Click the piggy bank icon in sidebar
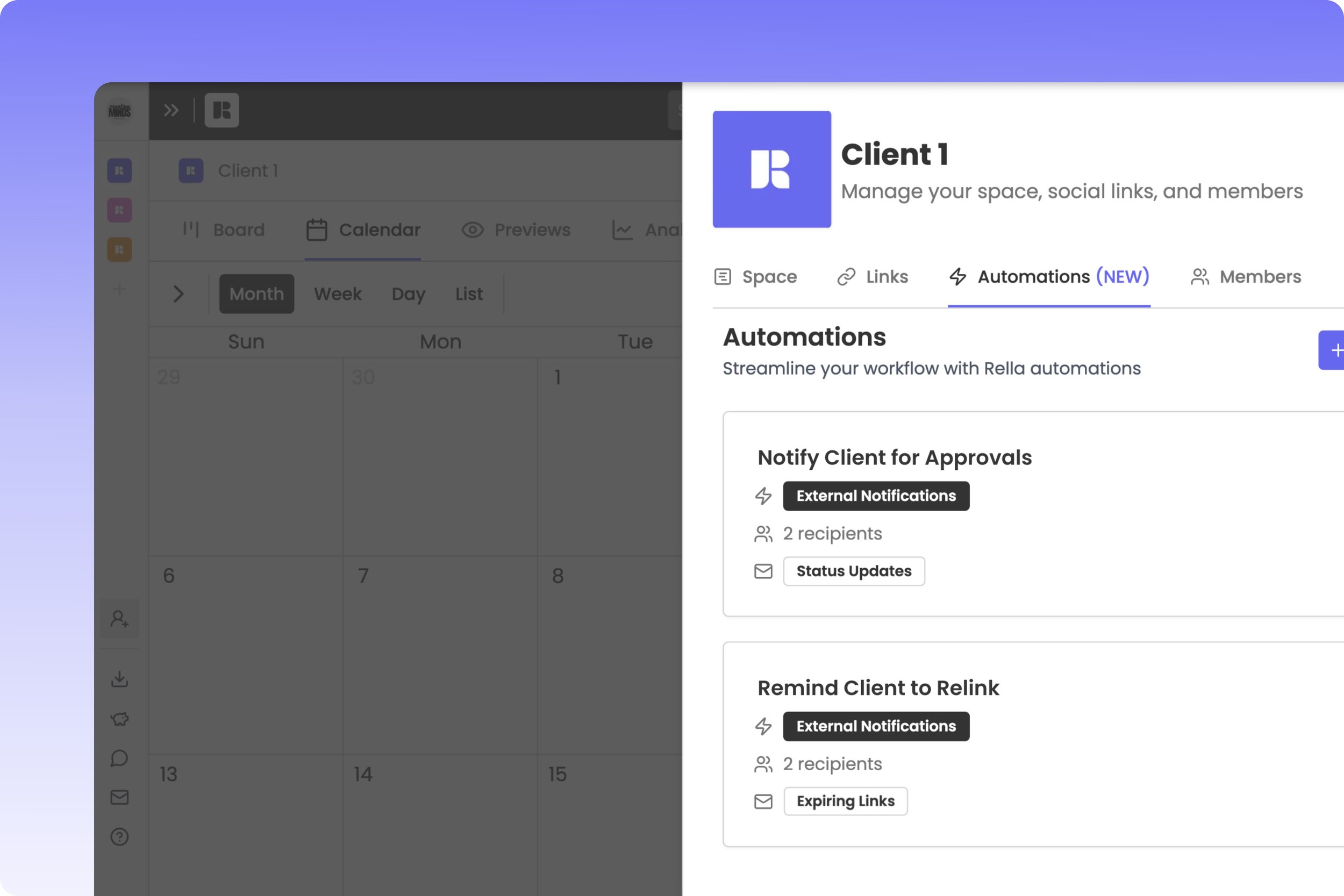 tap(119, 718)
